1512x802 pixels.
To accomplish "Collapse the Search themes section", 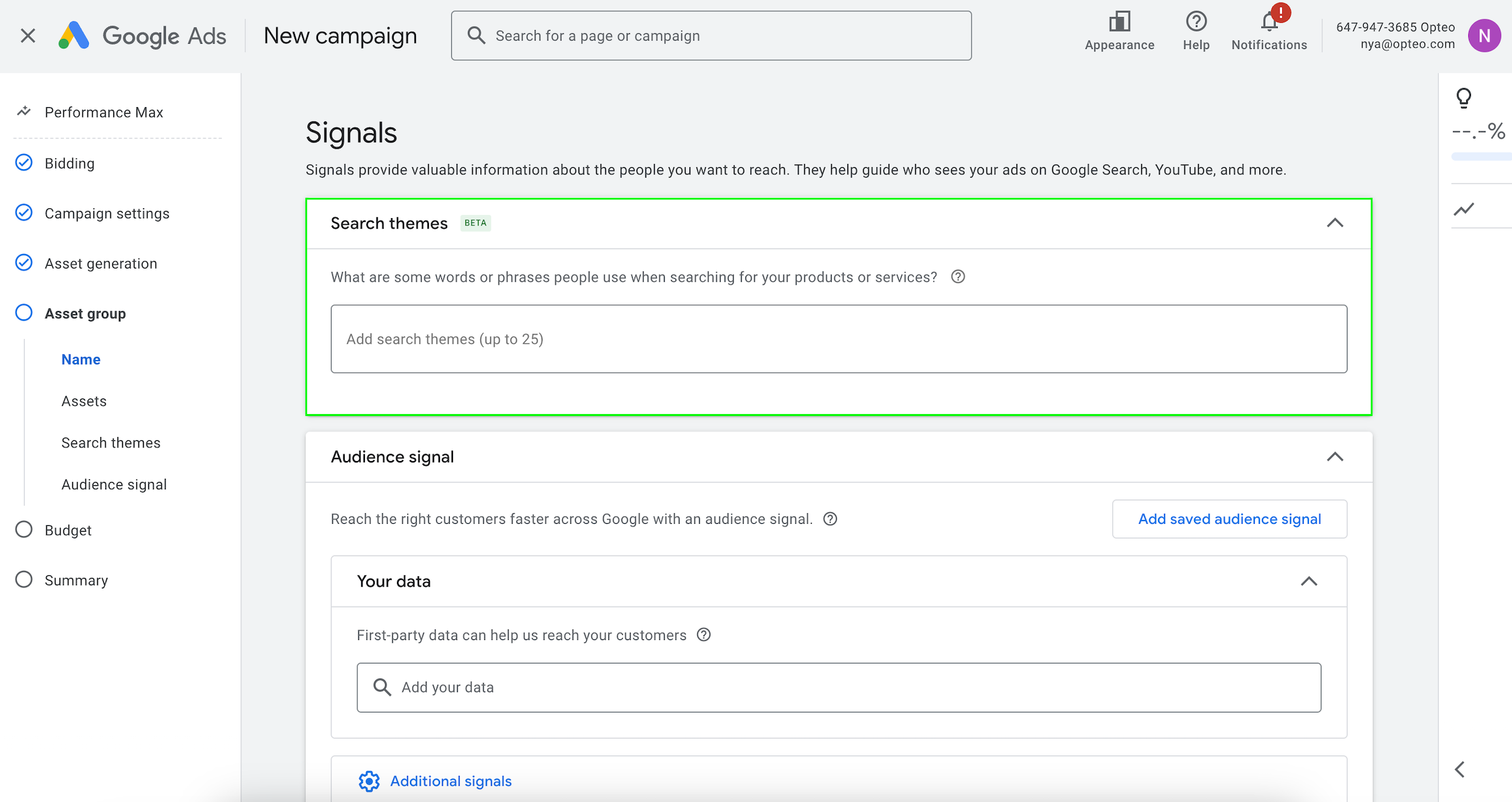I will tap(1334, 223).
